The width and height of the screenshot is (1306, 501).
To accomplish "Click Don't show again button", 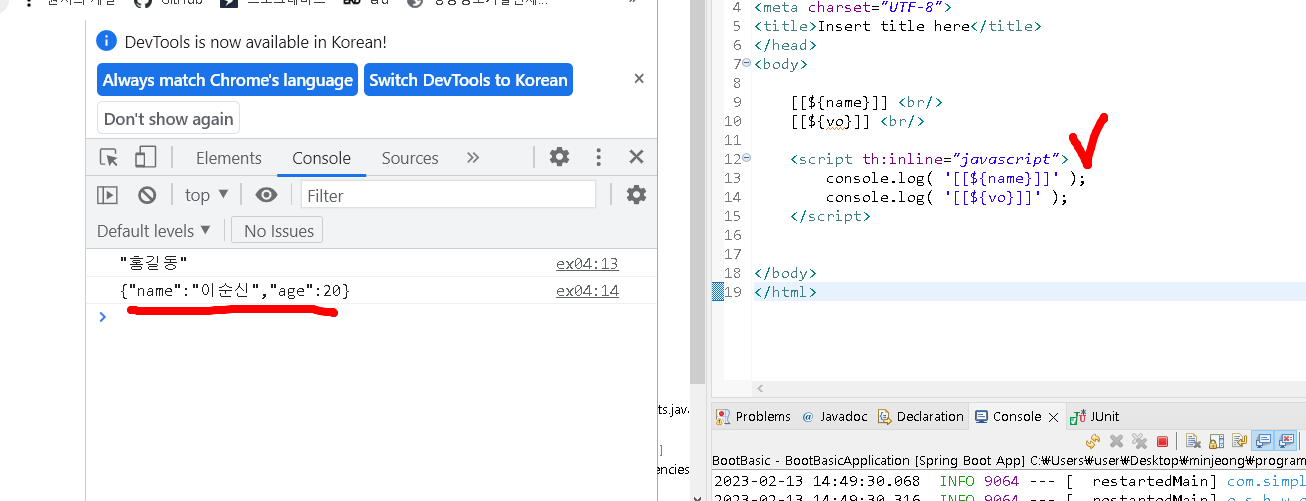I will (168, 118).
